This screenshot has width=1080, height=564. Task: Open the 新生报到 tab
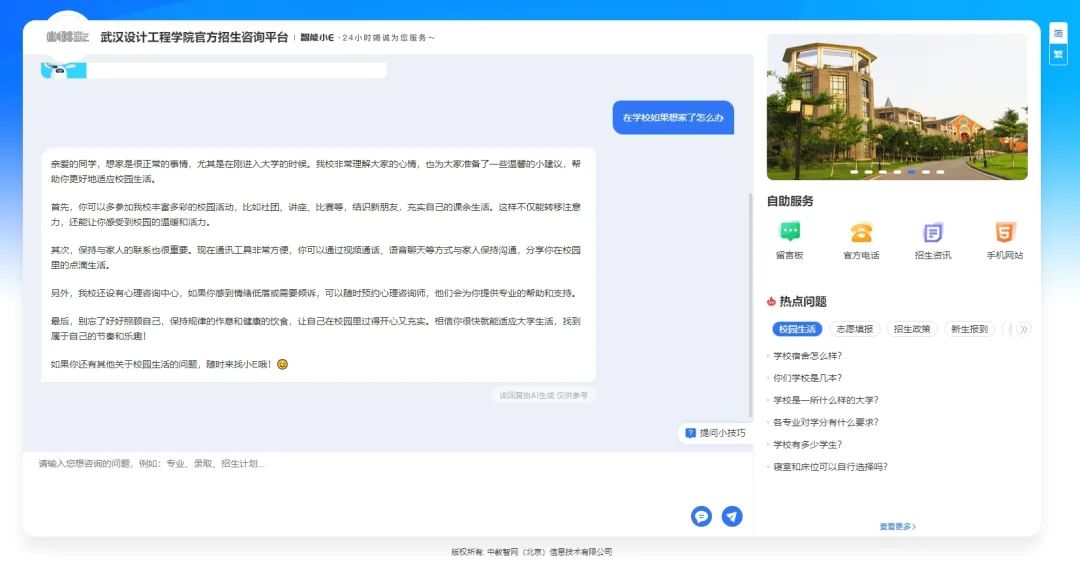pyautogui.click(x=968, y=329)
